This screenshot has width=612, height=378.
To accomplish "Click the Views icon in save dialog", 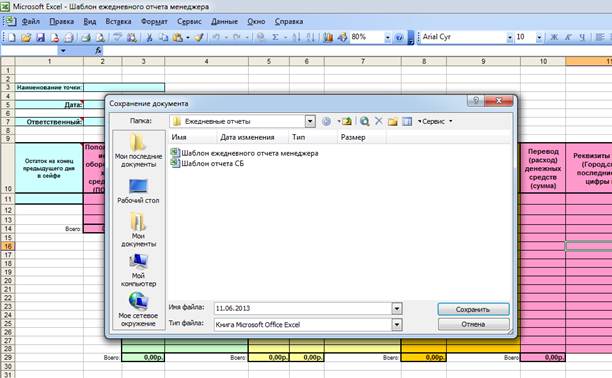I will pos(407,121).
